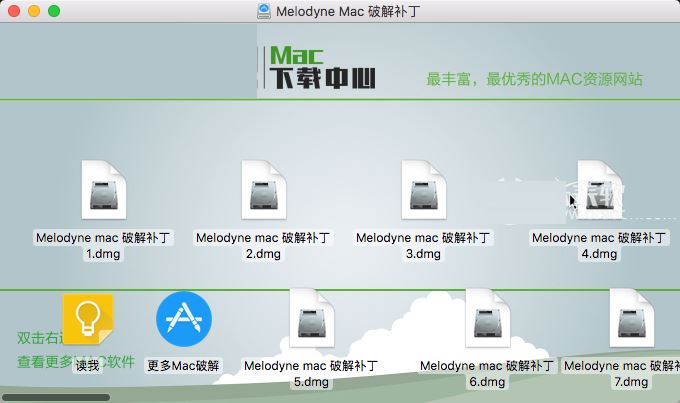Click the file name label of 1.dmg
This screenshot has width=680, height=403.
103,246
